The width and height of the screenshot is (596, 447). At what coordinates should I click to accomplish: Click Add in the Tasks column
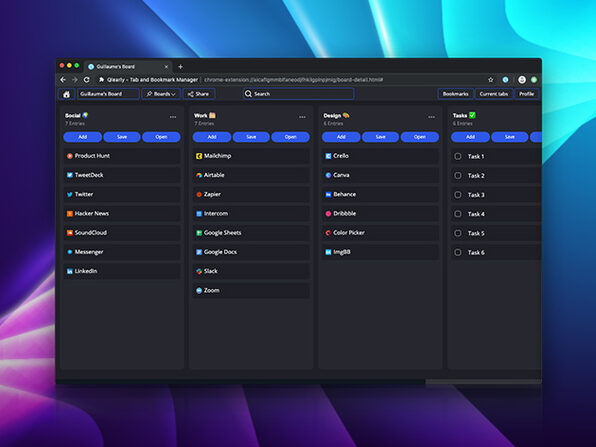pyautogui.click(x=470, y=137)
